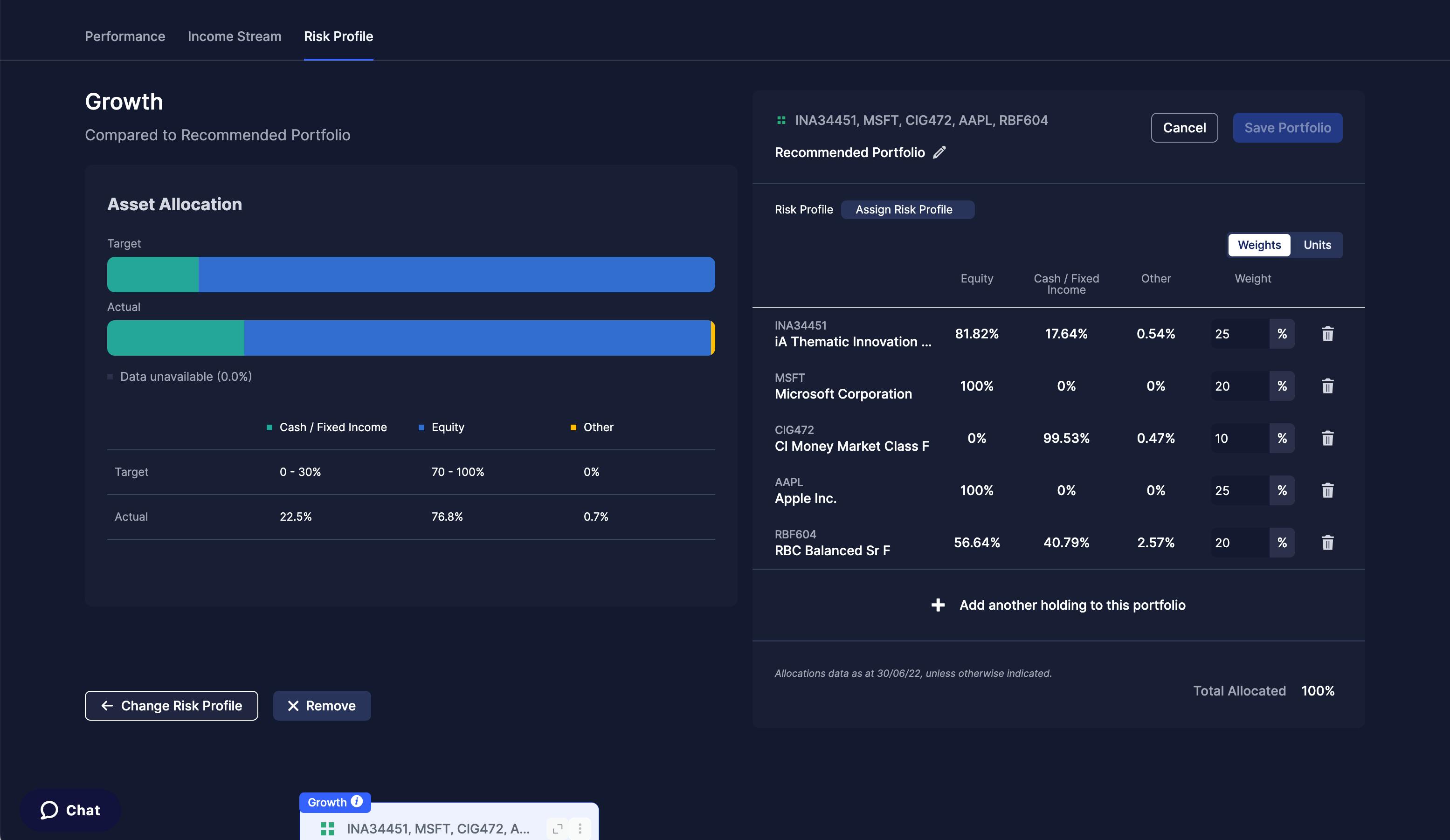Switch the allocation view to Units
The width and height of the screenshot is (1450, 840).
[1317, 245]
